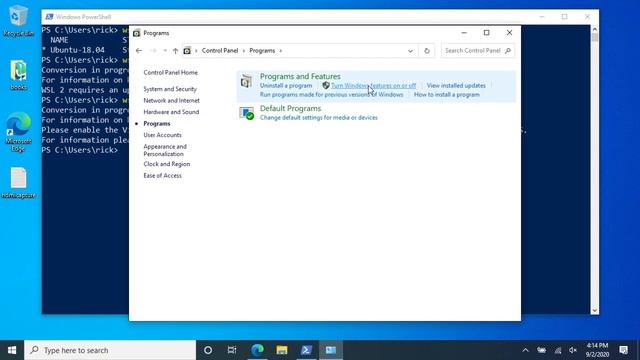This screenshot has height=360, width=640.
Task: Click the Programs and Features icon
Action: pos(246,81)
